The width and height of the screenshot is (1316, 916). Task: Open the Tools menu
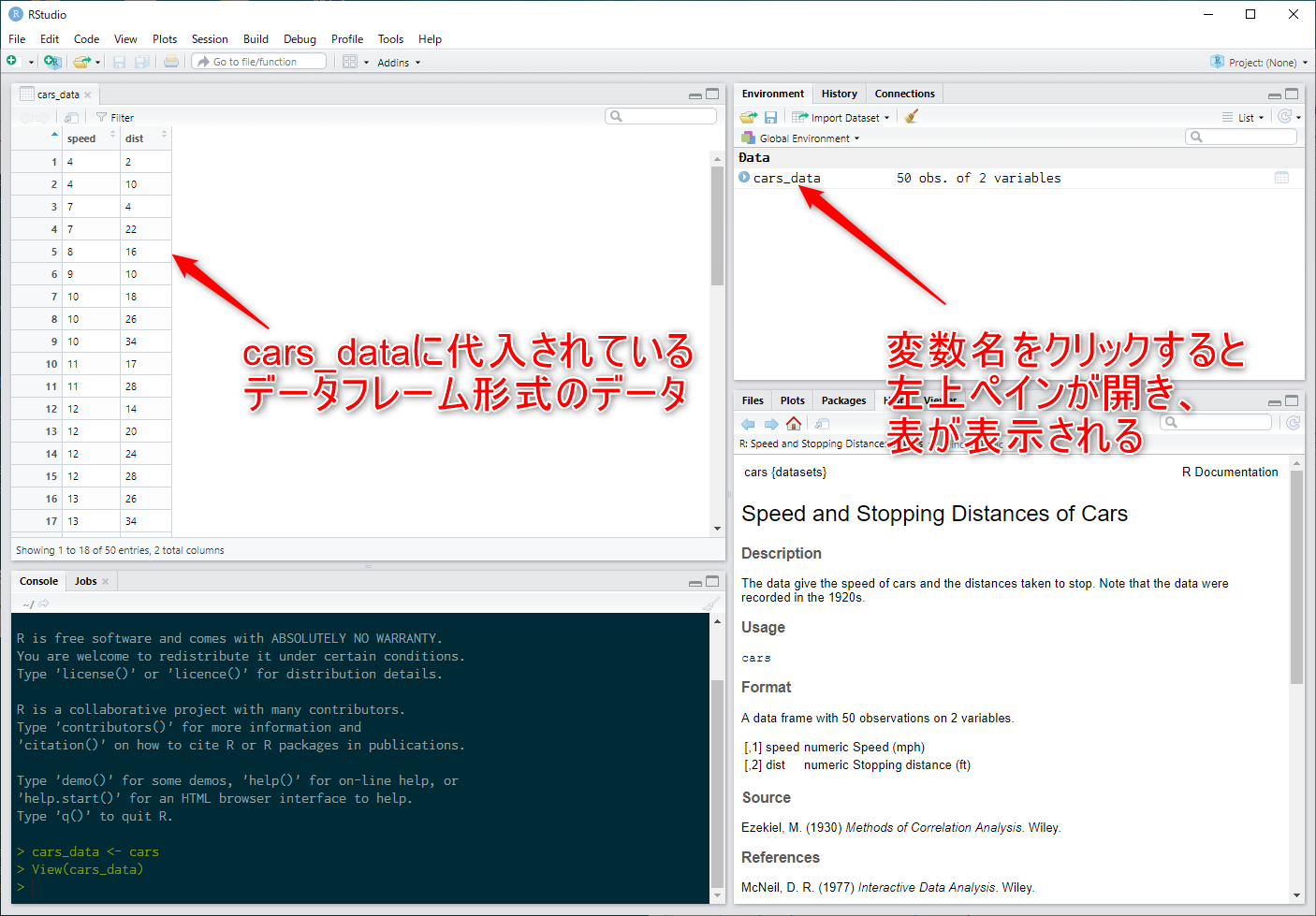390,39
